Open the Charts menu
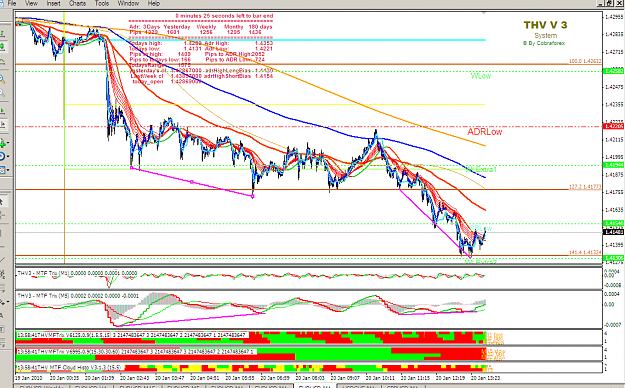625x388 pixels. click(77, 3)
